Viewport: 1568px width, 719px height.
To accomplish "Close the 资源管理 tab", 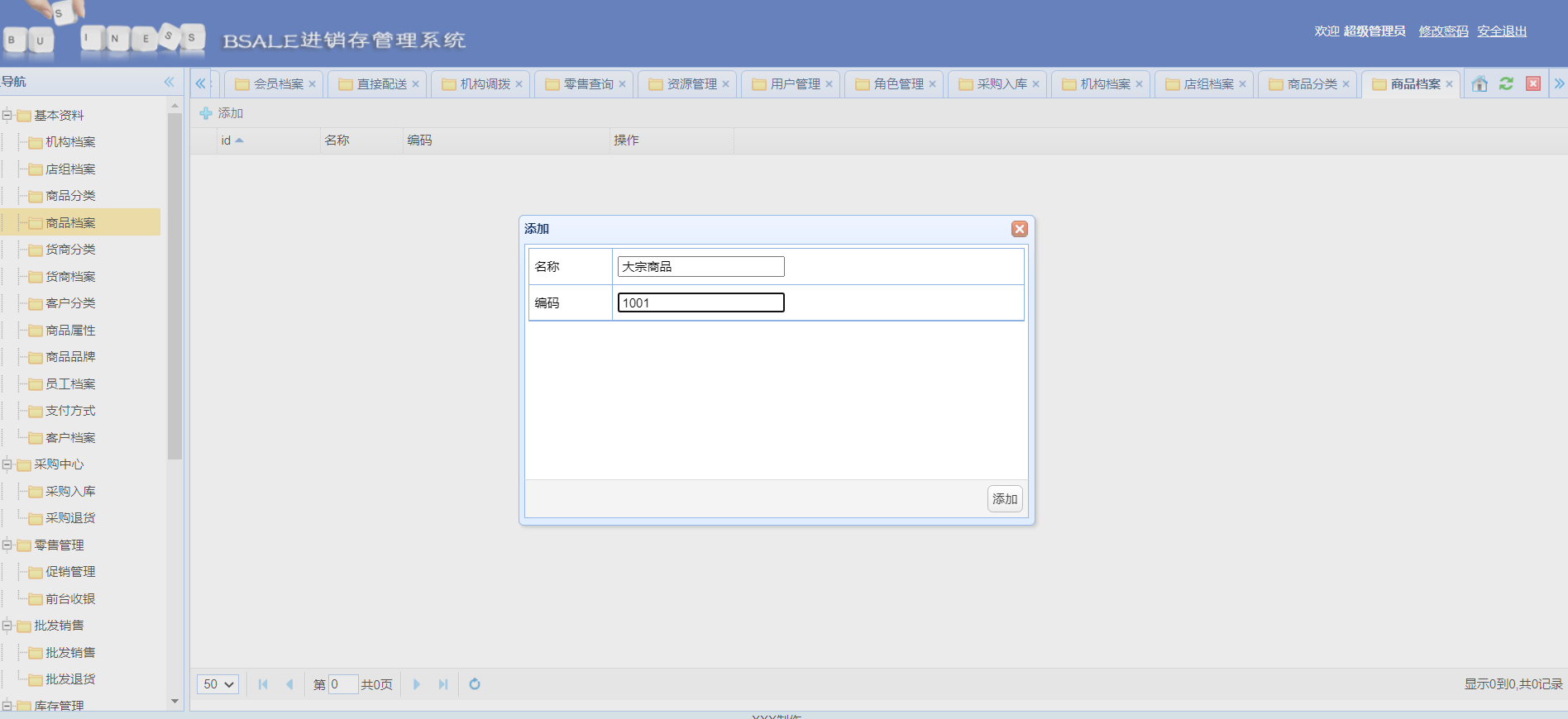I will [x=725, y=84].
